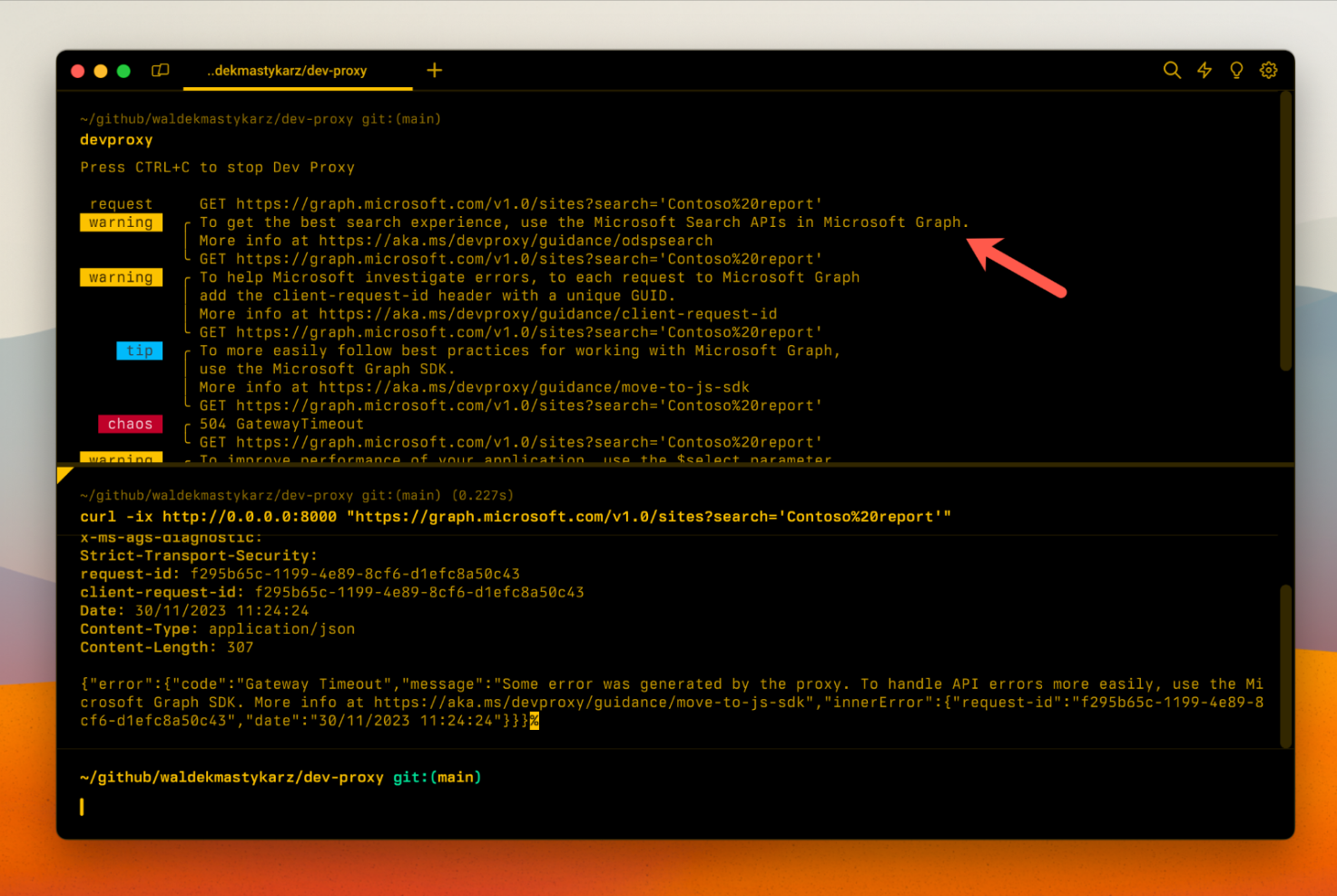Click the red chaos badge
1337x896 pixels.
point(130,423)
